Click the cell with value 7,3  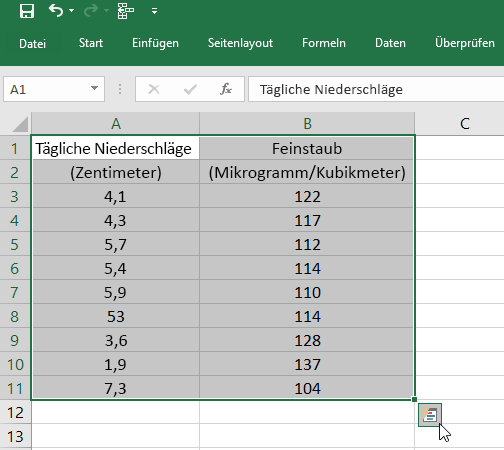pyautogui.click(x=116, y=388)
